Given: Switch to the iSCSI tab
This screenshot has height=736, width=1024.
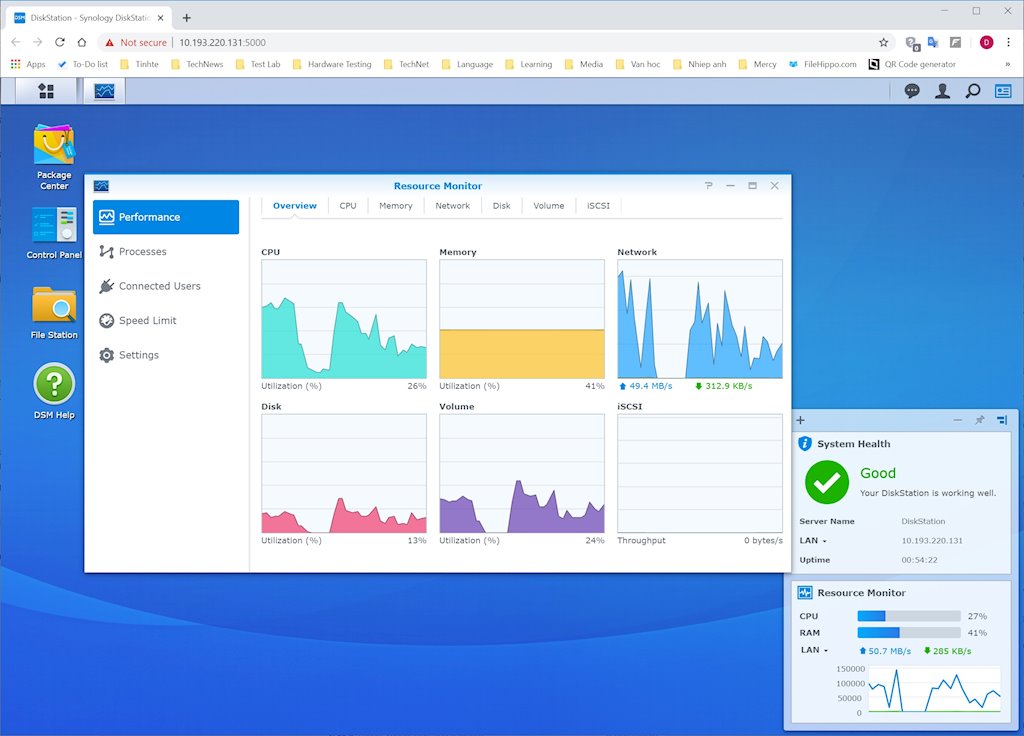Looking at the screenshot, I should coord(598,206).
